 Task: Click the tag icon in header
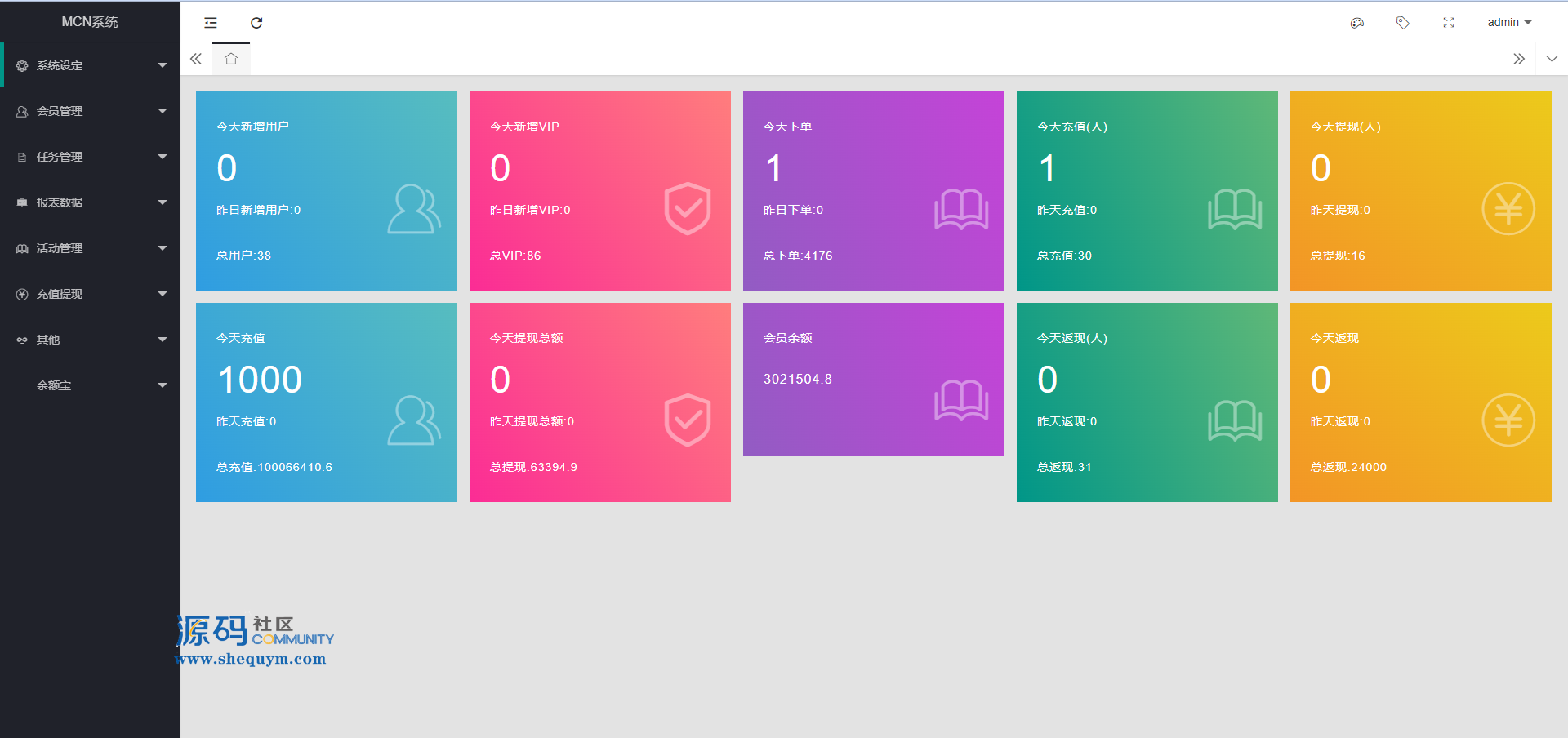[x=1403, y=23]
